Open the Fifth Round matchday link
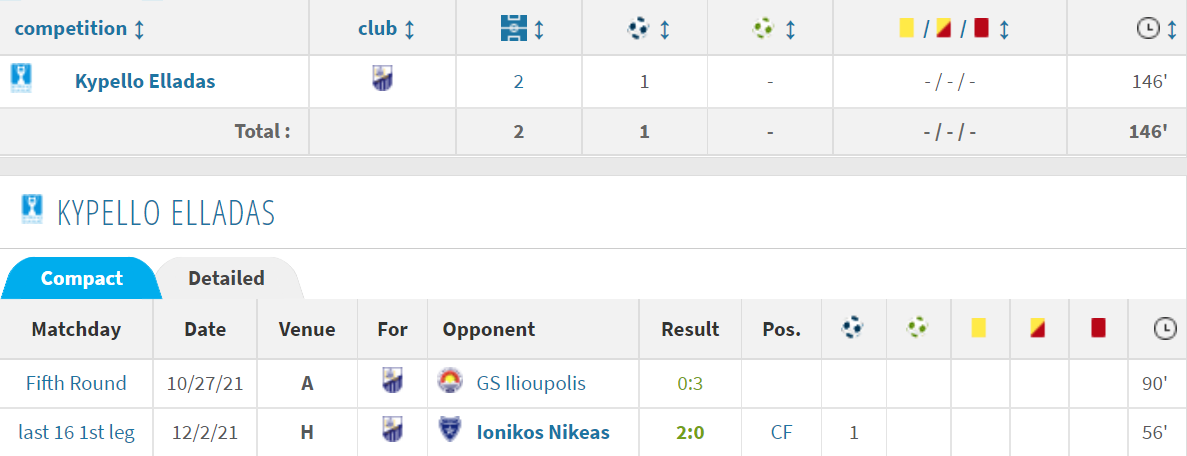Image resolution: width=1187 pixels, height=456 pixels. tap(76, 383)
